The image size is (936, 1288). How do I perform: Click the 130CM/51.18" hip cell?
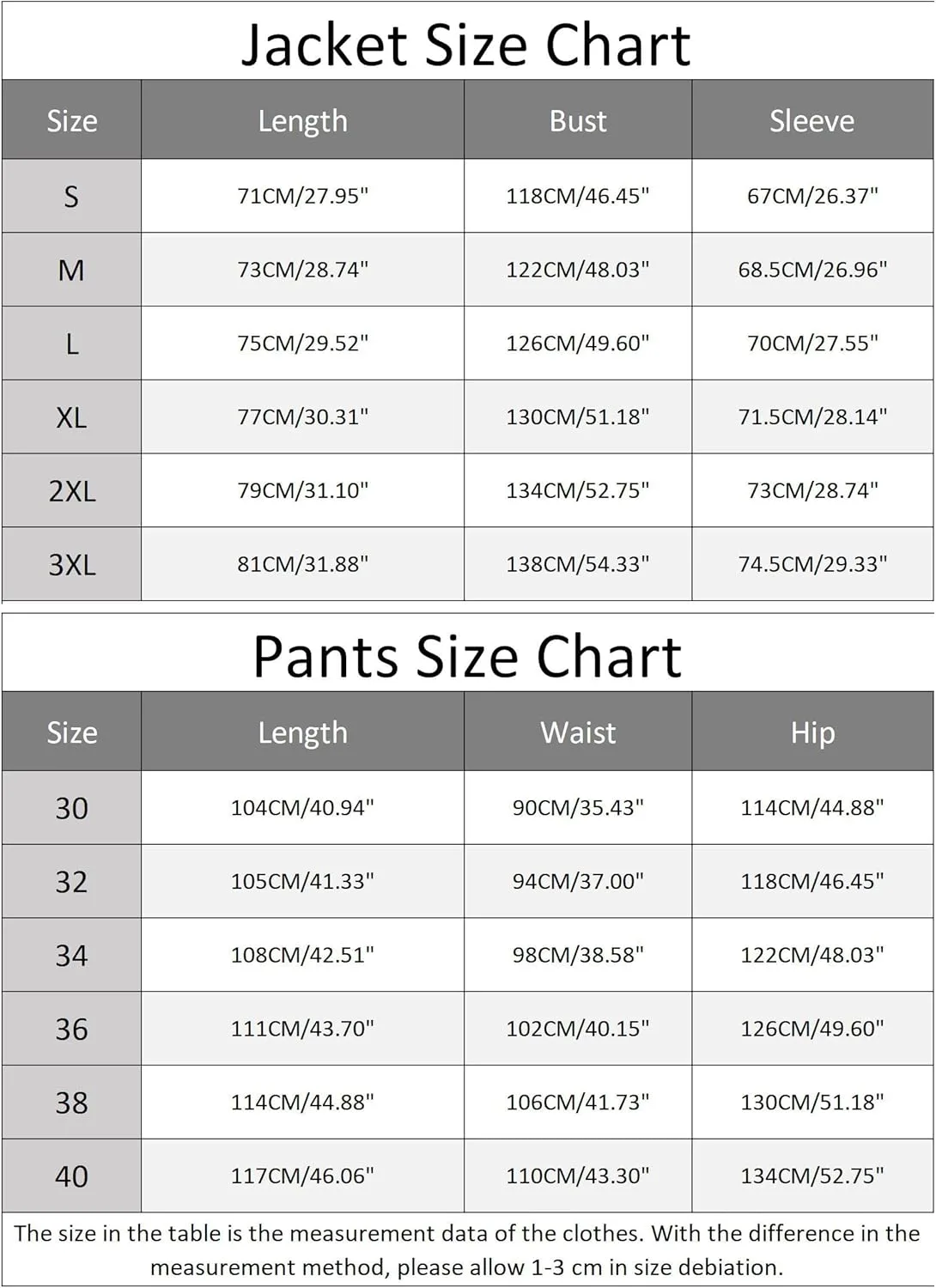coord(812,1102)
